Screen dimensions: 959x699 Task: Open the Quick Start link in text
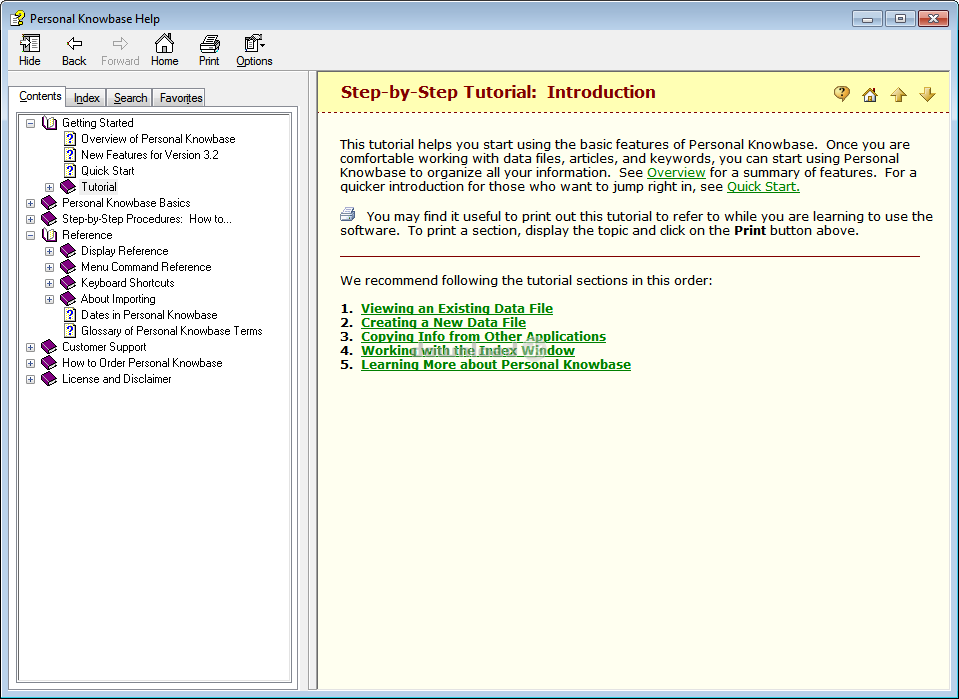(x=763, y=187)
